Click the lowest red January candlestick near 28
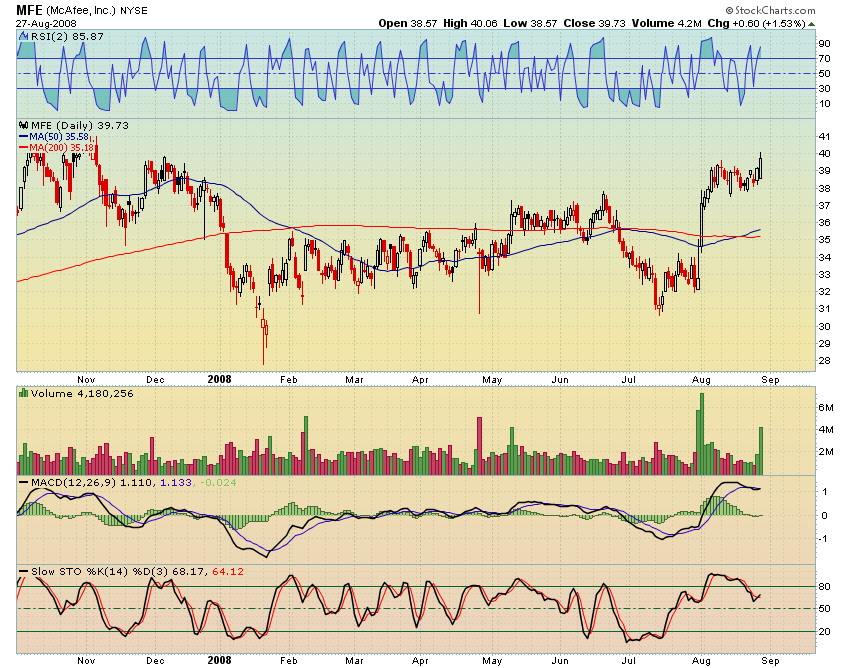 (264, 337)
